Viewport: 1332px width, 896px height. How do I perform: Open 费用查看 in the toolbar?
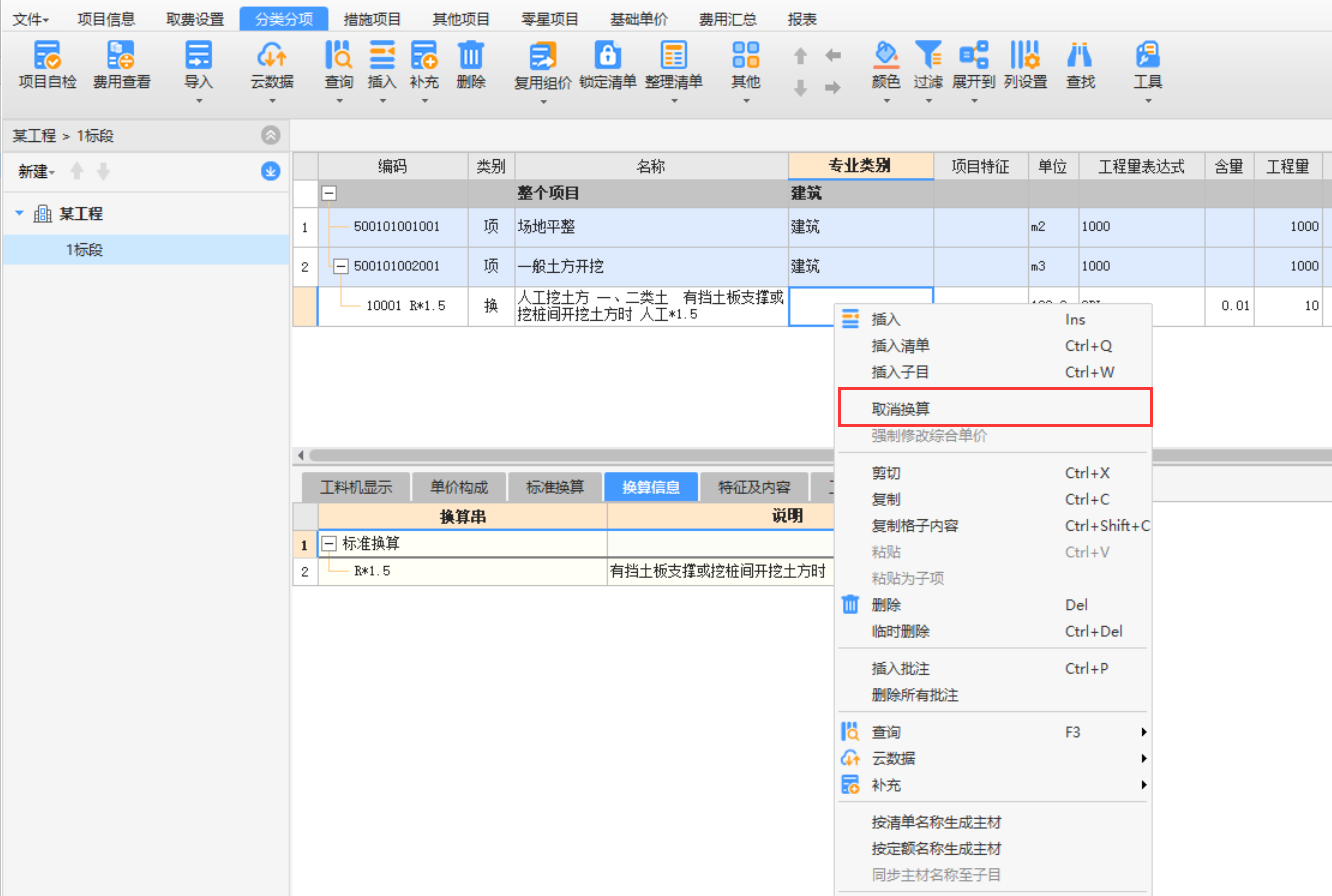click(121, 55)
